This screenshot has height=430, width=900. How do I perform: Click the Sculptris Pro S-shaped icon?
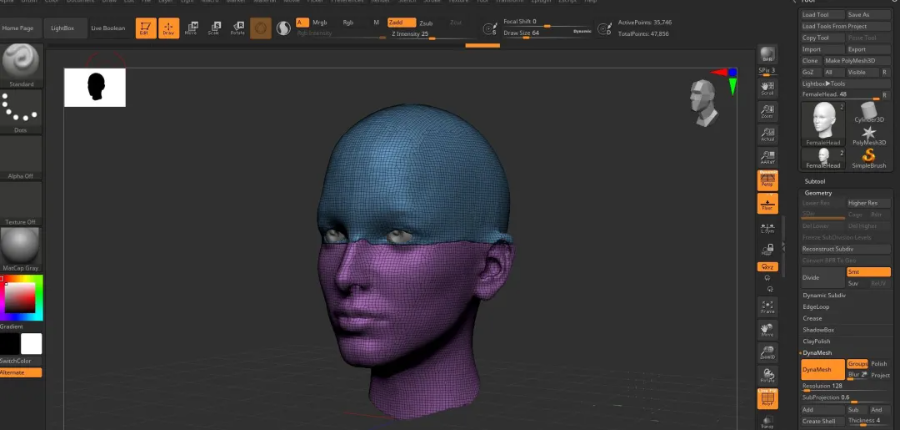tap(283, 28)
